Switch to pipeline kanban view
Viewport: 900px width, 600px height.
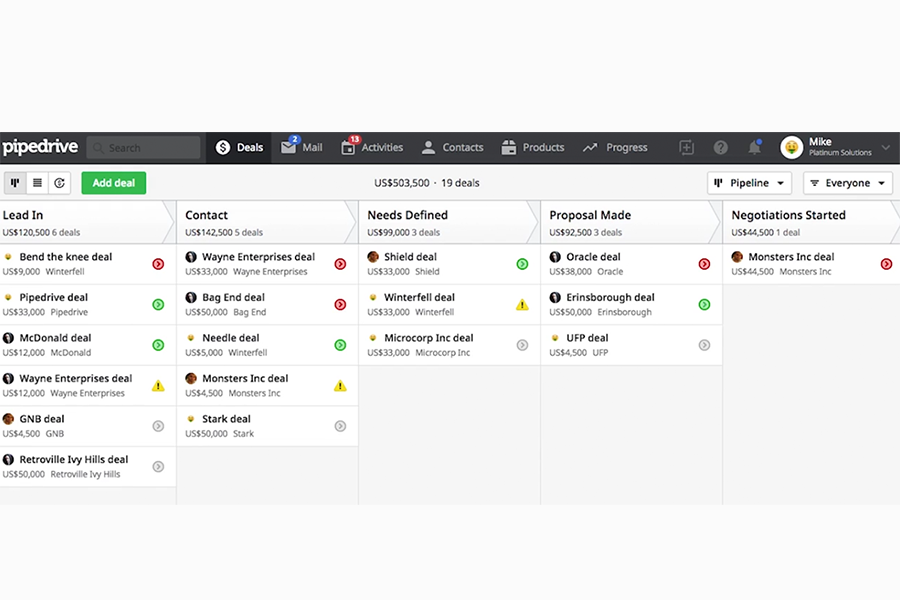pos(15,183)
